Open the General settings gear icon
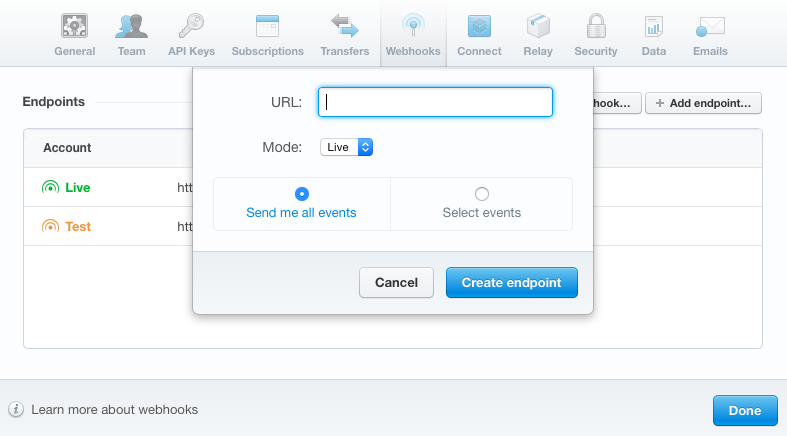The height and width of the screenshot is (436, 787). (x=74, y=26)
